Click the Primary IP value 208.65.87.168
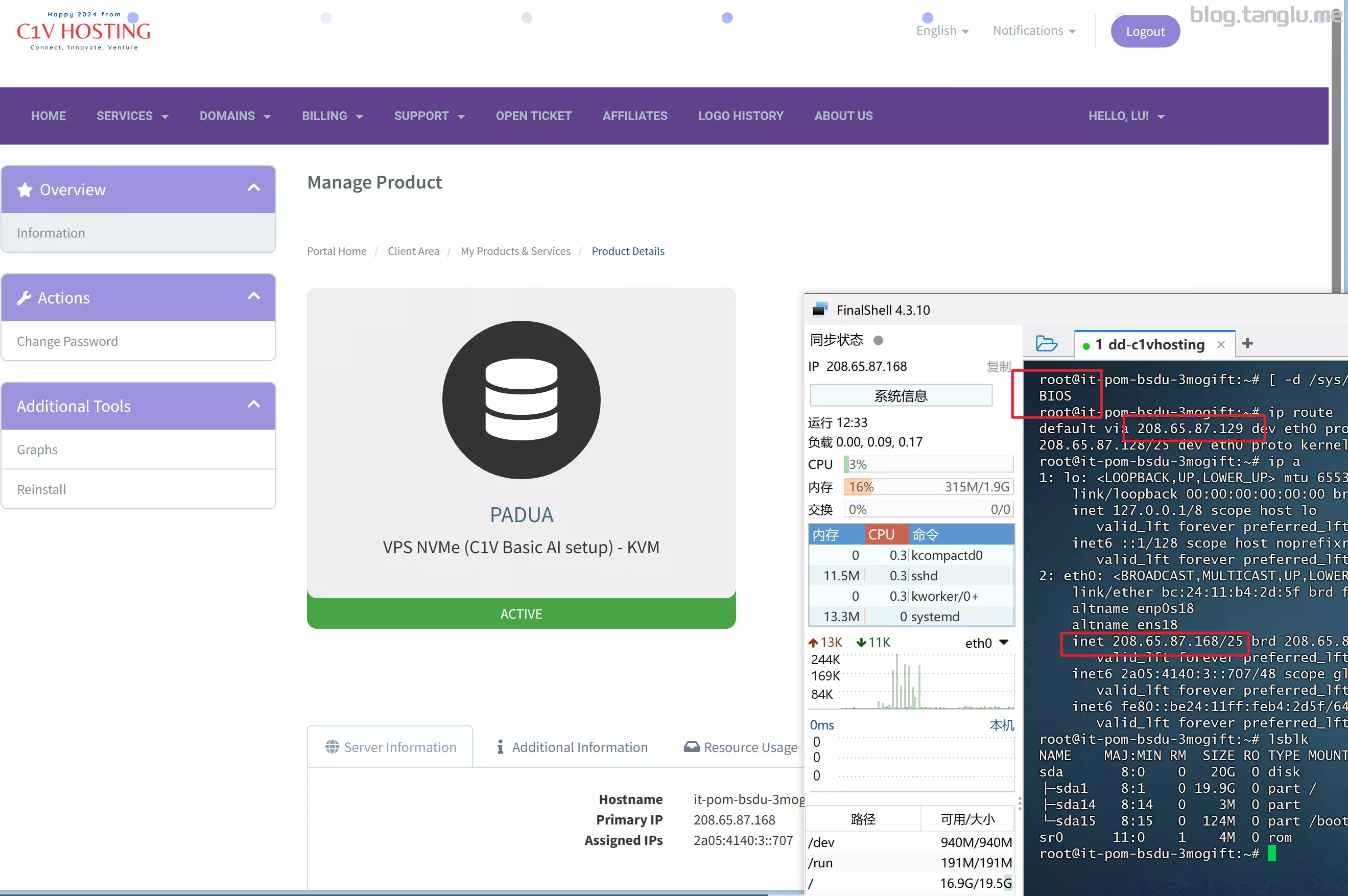1348x896 pixels. [x=735, y=819]
